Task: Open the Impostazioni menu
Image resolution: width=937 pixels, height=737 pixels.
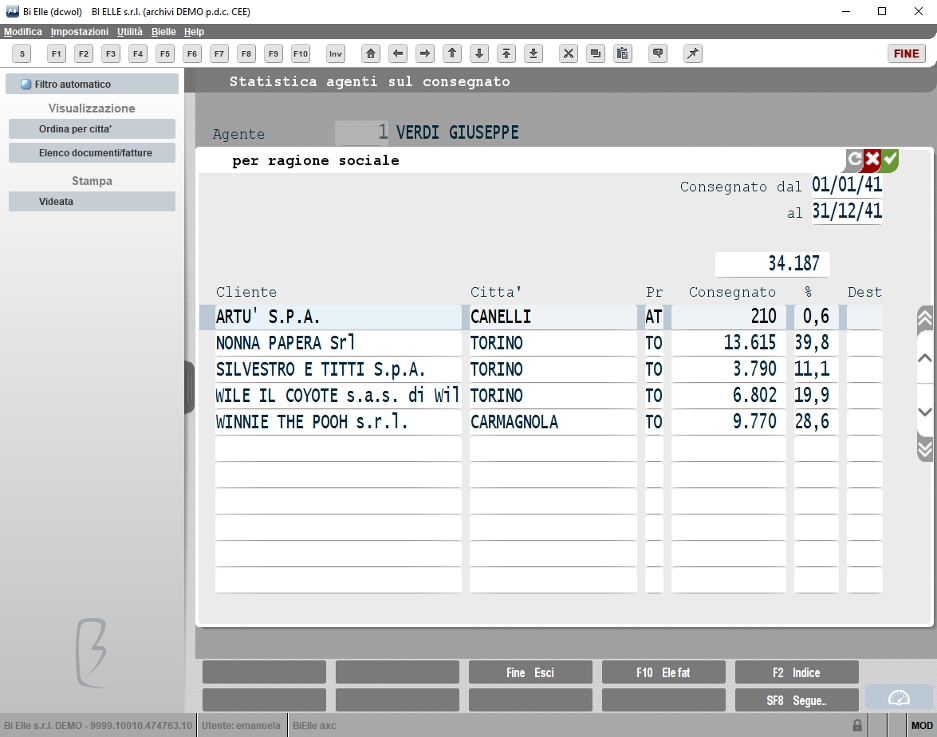Action: [x=79, y=32]
